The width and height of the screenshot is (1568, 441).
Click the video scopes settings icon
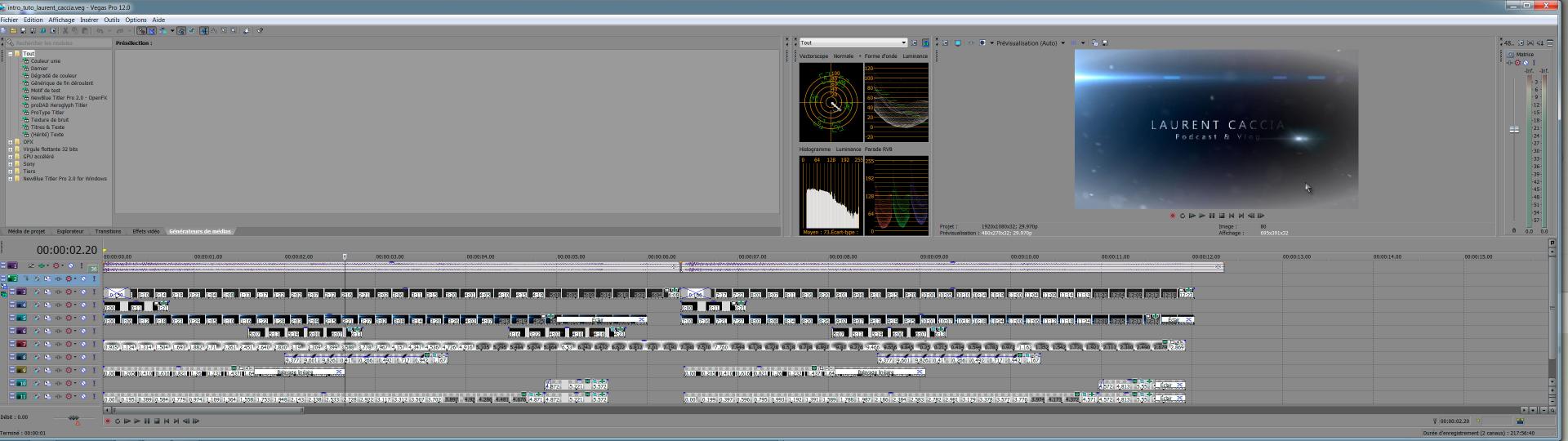click(915, 42)
